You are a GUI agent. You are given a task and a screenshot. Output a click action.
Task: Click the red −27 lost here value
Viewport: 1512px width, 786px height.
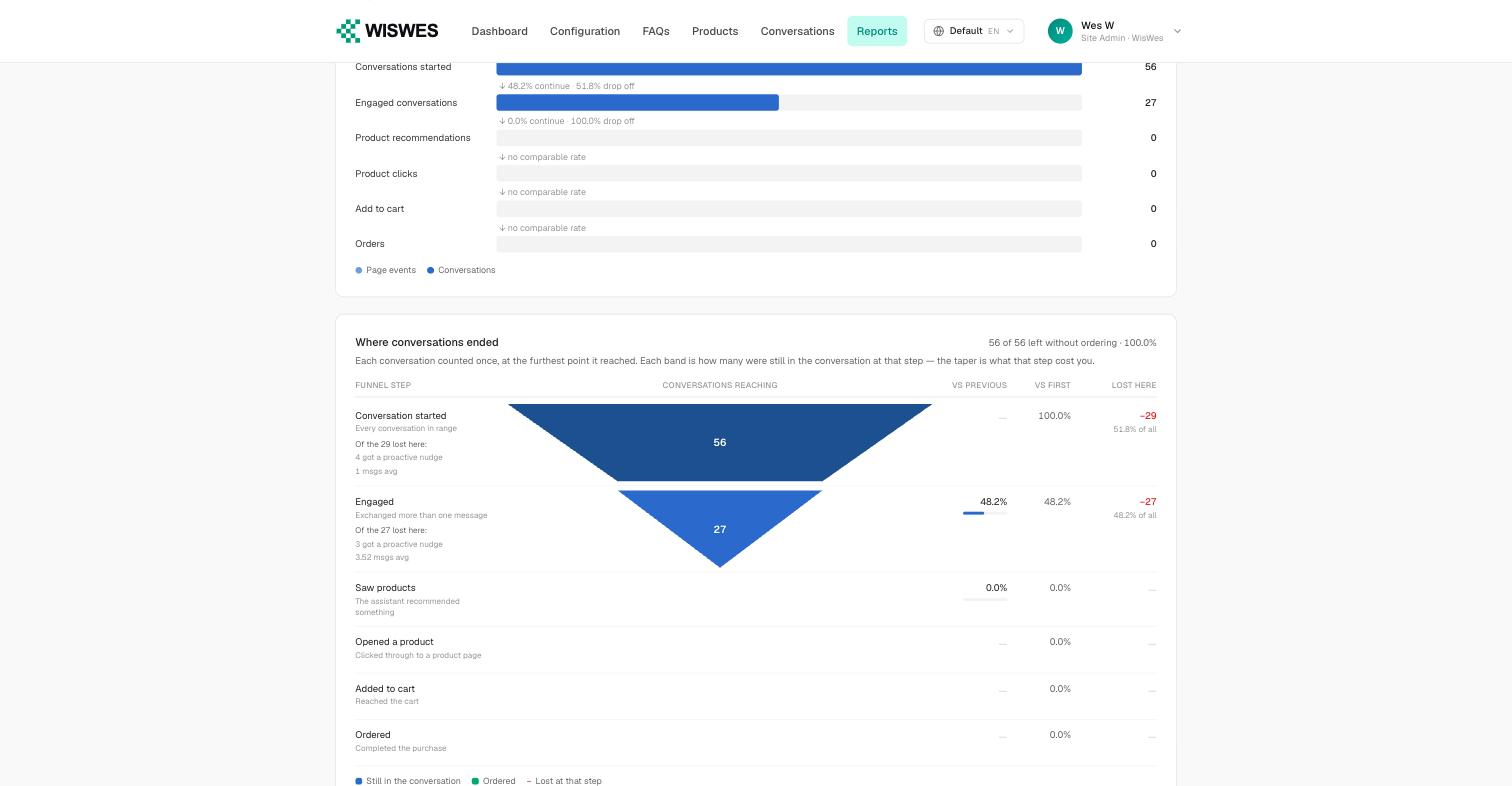(x=1148, y=502)
